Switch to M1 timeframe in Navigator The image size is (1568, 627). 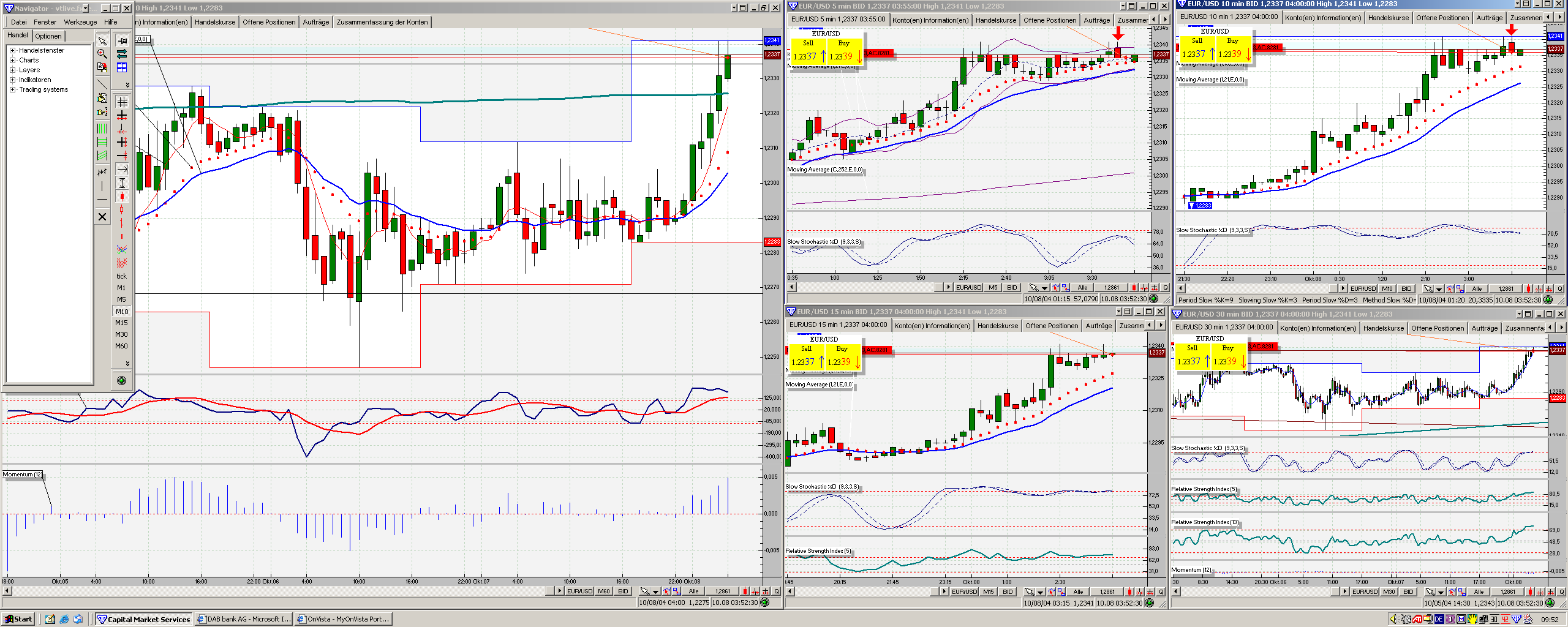[121, 288]
